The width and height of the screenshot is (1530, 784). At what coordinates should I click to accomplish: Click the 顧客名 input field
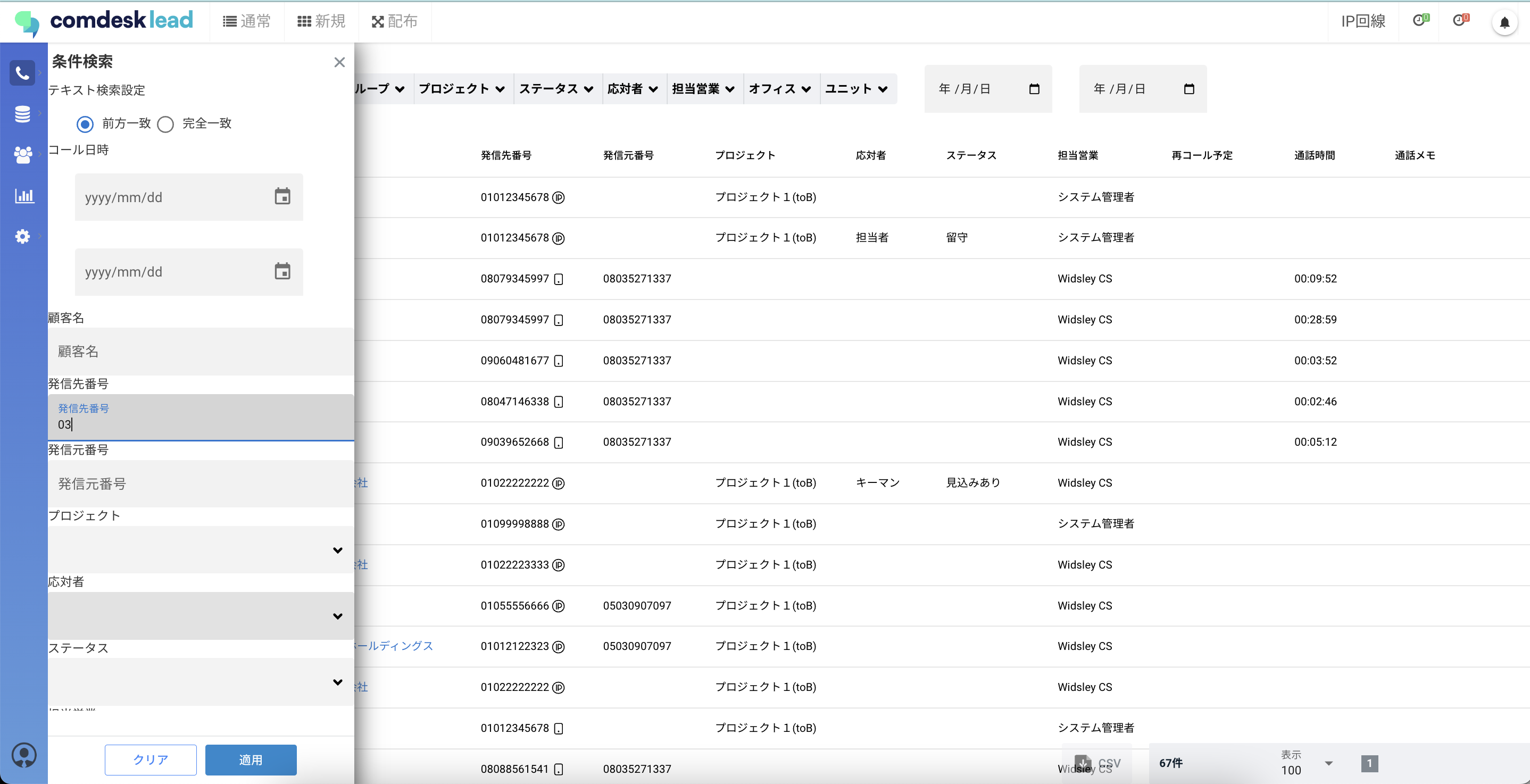point(201,352)
